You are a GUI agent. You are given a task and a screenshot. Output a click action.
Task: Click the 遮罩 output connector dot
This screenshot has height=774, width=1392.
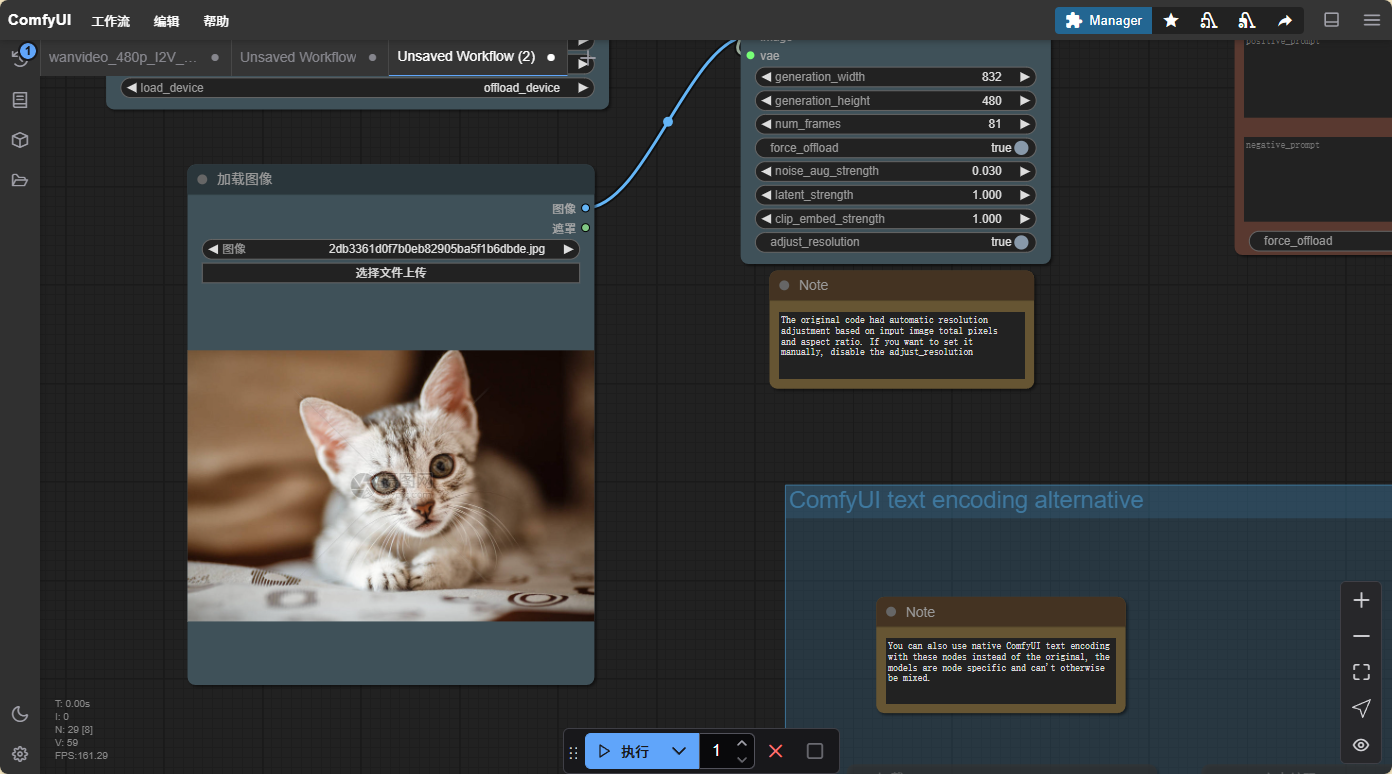[586, 228]
